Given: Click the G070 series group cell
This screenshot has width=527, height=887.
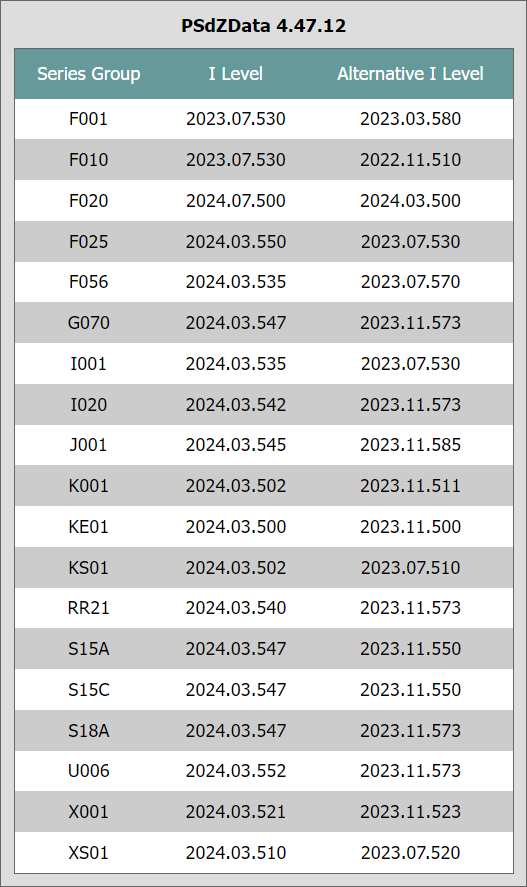Looking at the screenshot, I should pos(89,323).
